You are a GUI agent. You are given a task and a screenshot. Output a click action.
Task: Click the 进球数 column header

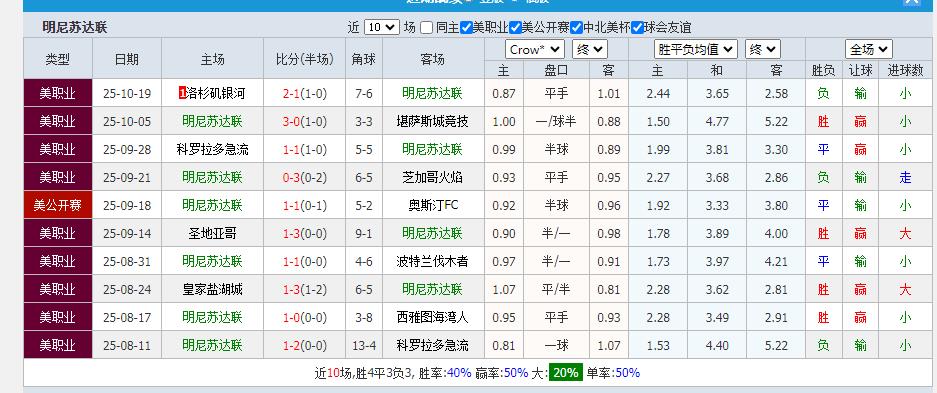905,70
